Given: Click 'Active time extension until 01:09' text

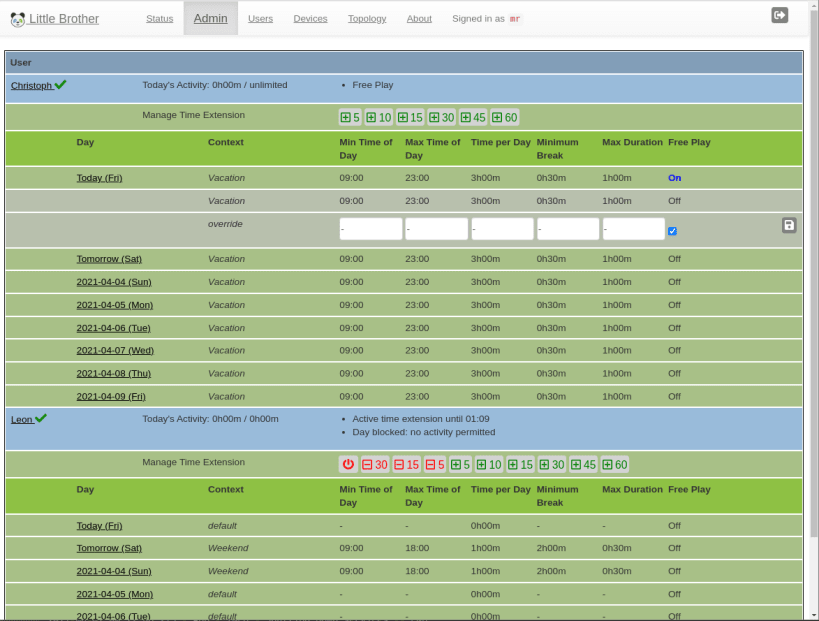Looking at the screenshot, I should click(421, 419).
